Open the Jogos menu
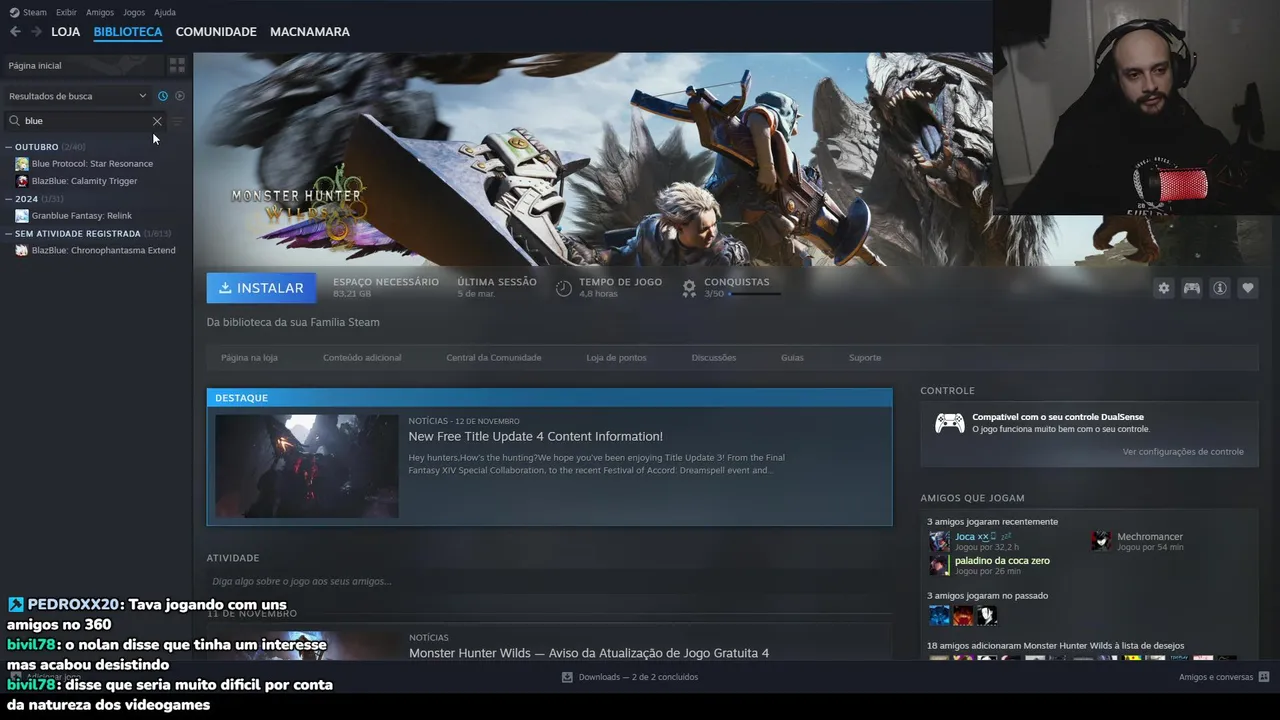 coord(134,12)
